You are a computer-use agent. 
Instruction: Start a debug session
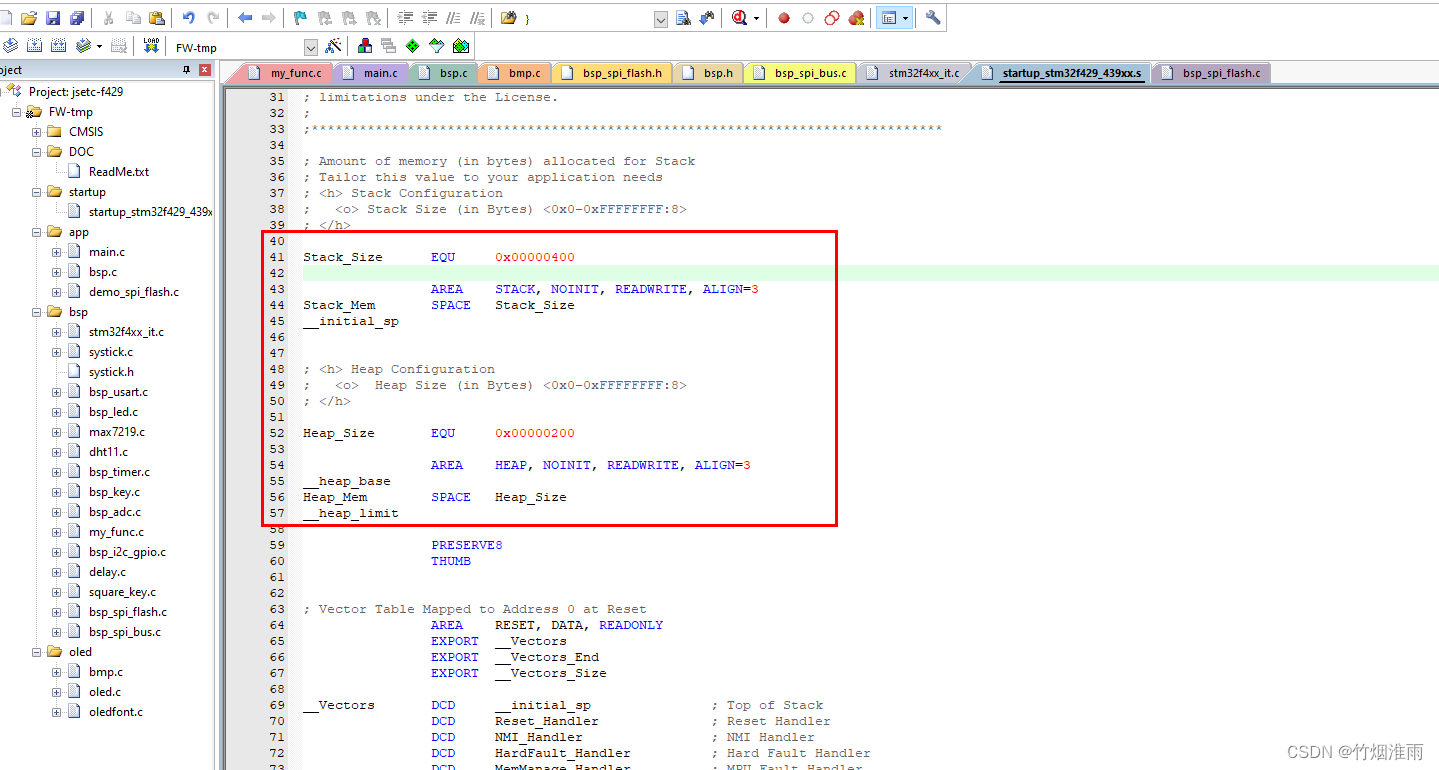[741, 17]
